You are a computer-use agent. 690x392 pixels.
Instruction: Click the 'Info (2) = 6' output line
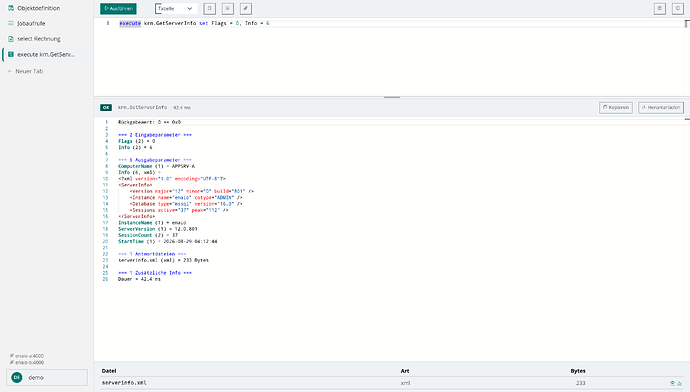click(135, 147)
